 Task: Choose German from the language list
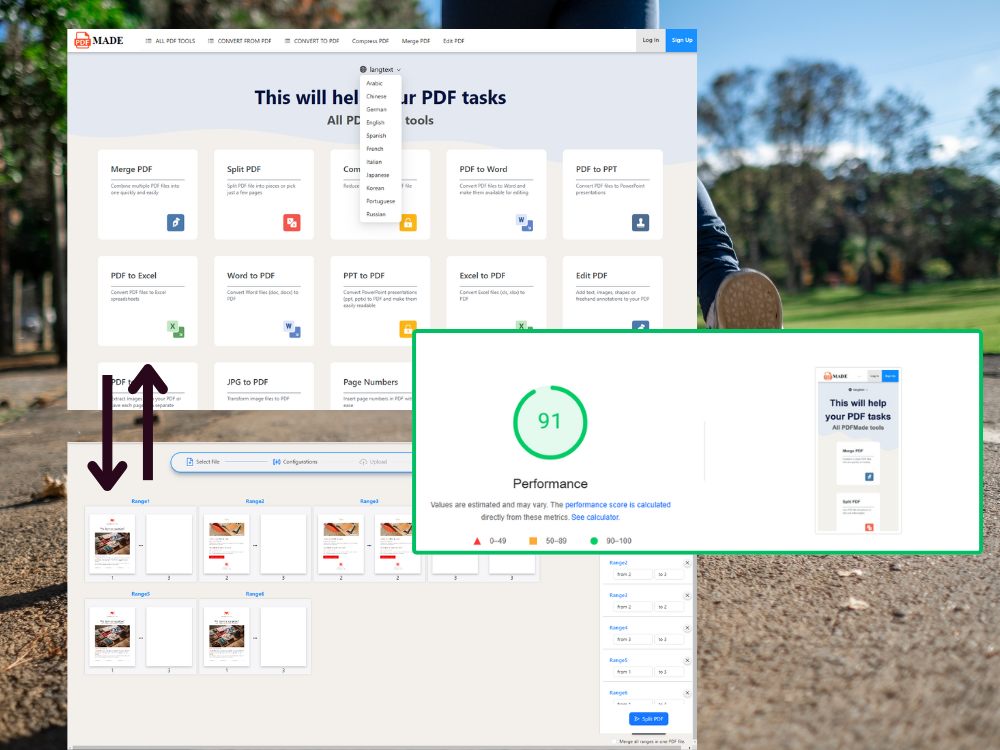pyautogui.click(x=376, y=110)
